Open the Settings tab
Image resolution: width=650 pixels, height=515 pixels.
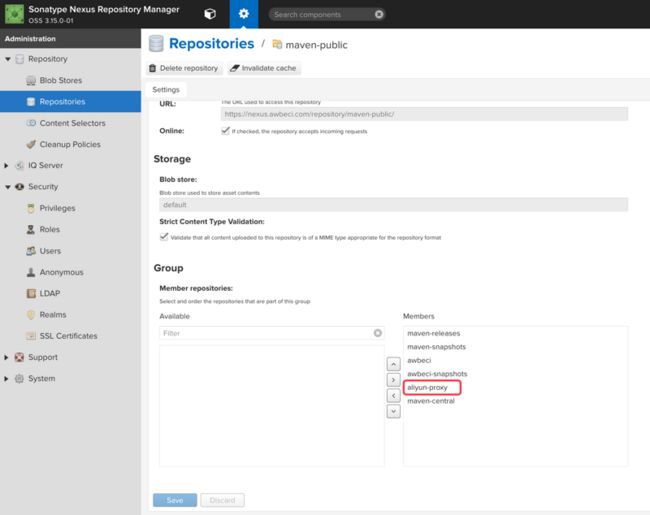pos(166,90)
